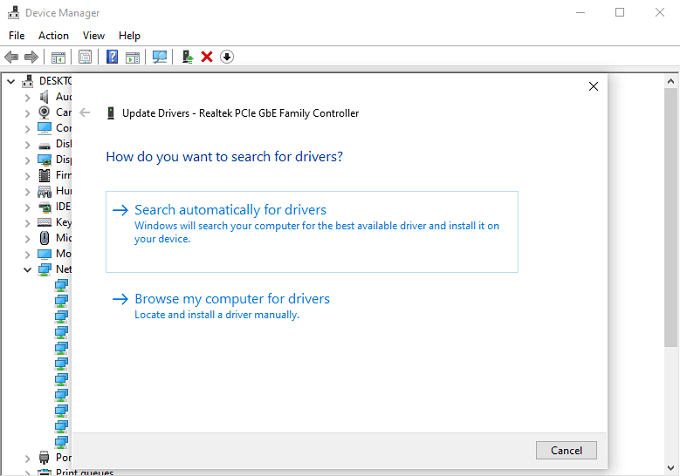Viewport: 680px width, 476px height.
Task: Open the File menu
Action: (16, 36)
